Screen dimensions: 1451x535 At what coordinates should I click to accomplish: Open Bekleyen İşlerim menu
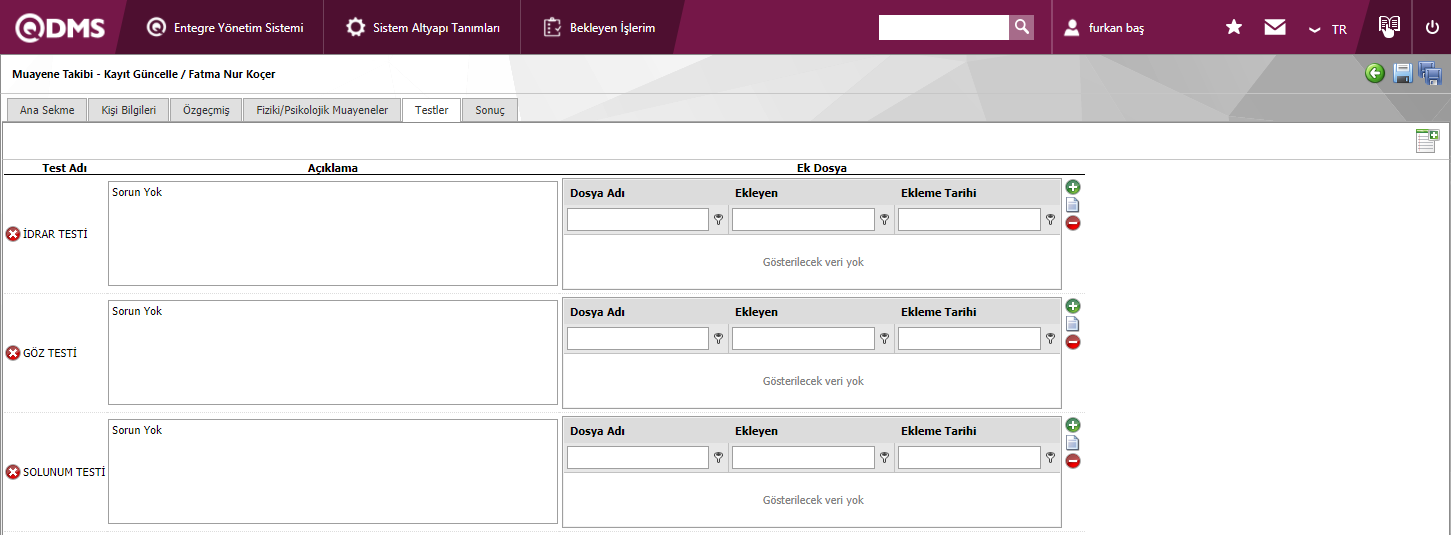point(600,28)
